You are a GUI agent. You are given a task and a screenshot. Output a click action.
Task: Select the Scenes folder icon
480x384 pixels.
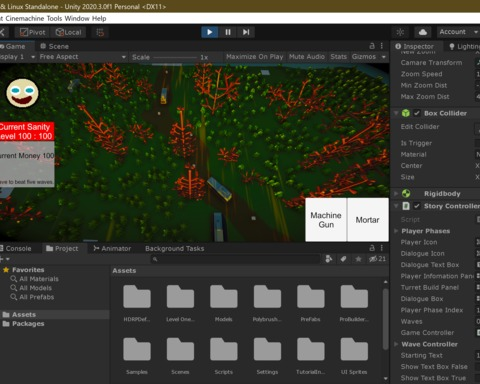[x=180, y=349]
